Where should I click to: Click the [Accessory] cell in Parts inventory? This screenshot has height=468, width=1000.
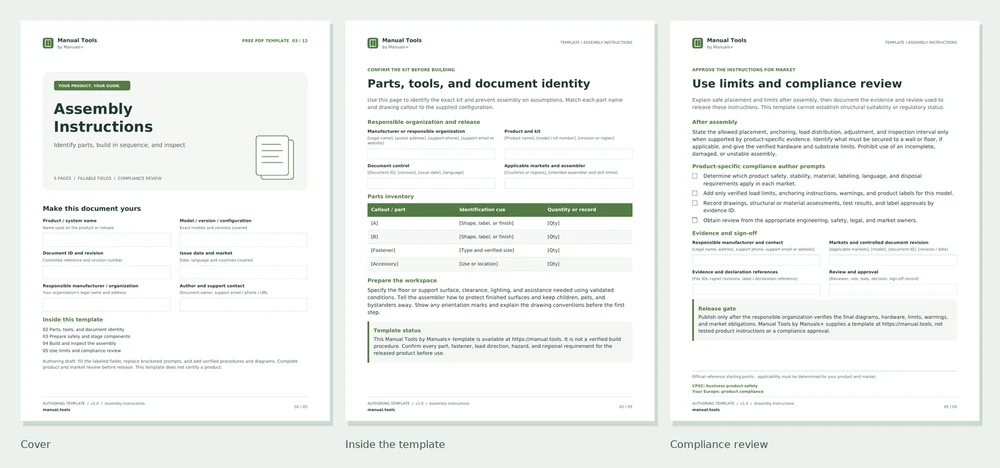click(x=384, y=264)
